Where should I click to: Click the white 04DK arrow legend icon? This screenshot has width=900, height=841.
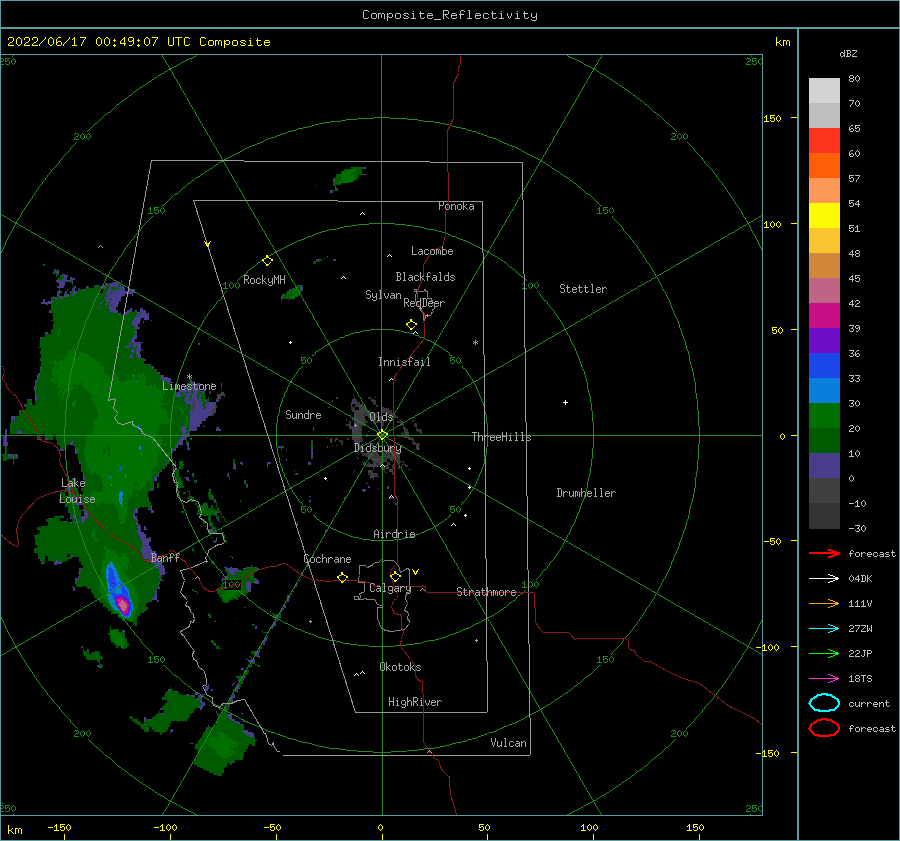point(824,579)
